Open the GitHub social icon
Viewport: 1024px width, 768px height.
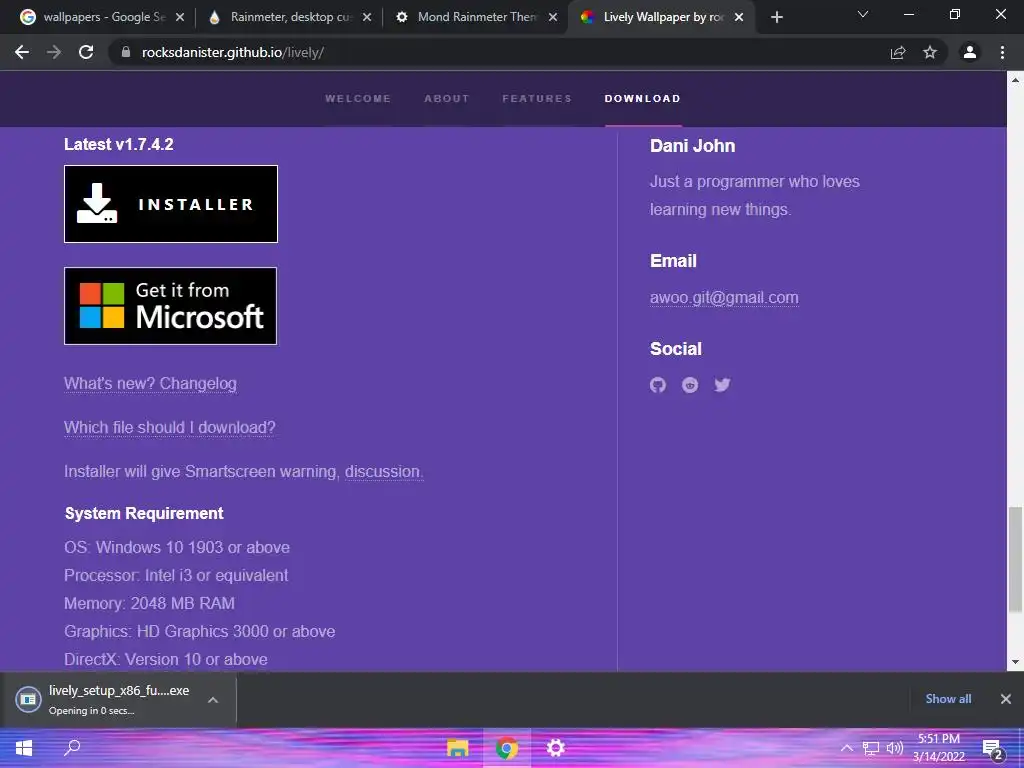pos(658,385)
